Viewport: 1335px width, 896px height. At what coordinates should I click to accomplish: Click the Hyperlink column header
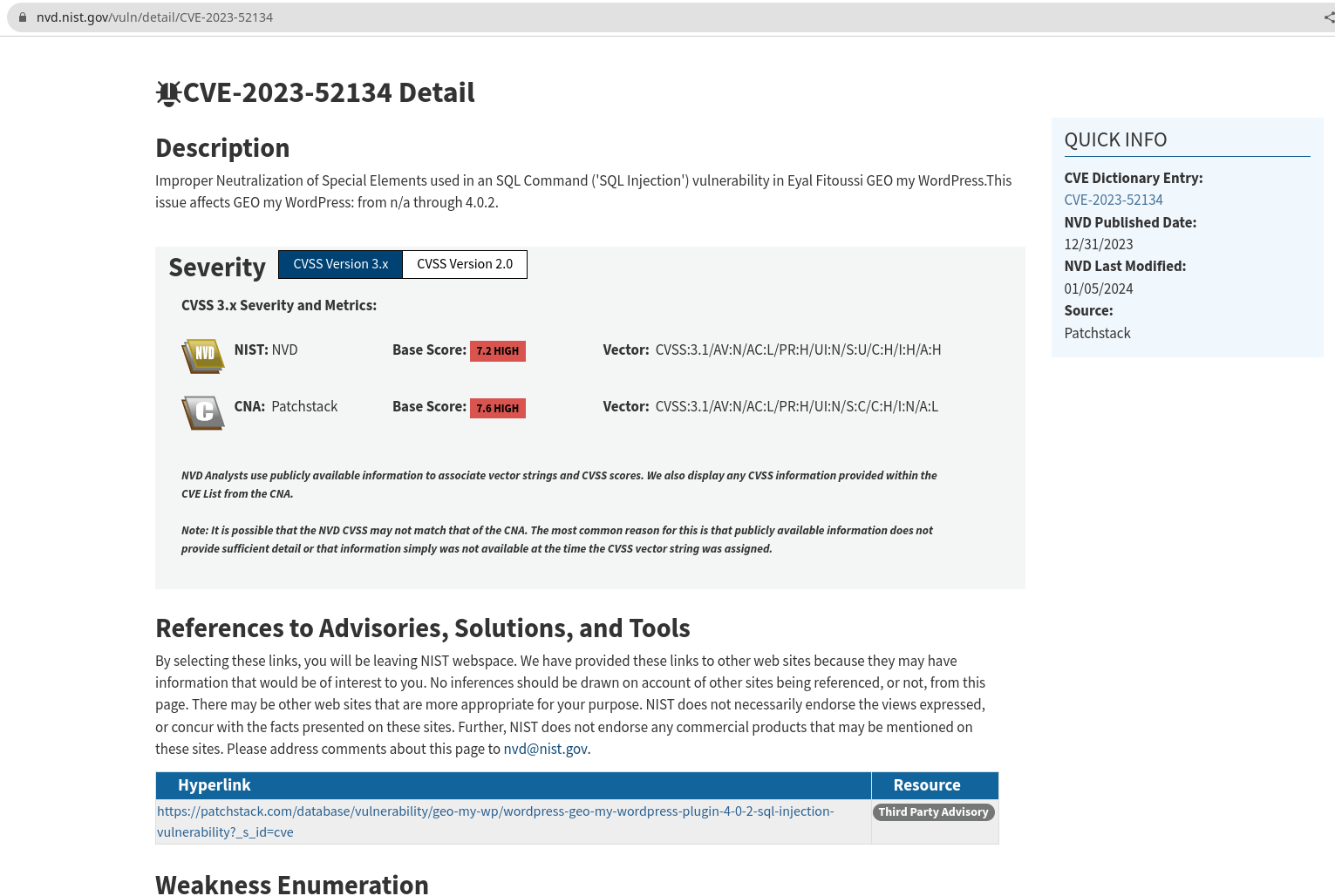tap(215, 785)
